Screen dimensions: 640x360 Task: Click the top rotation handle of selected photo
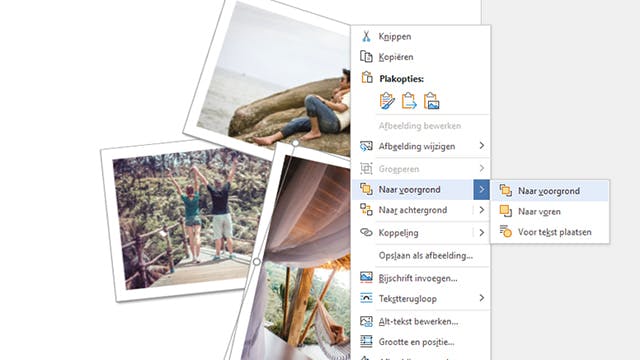click(x=296, y=143)
